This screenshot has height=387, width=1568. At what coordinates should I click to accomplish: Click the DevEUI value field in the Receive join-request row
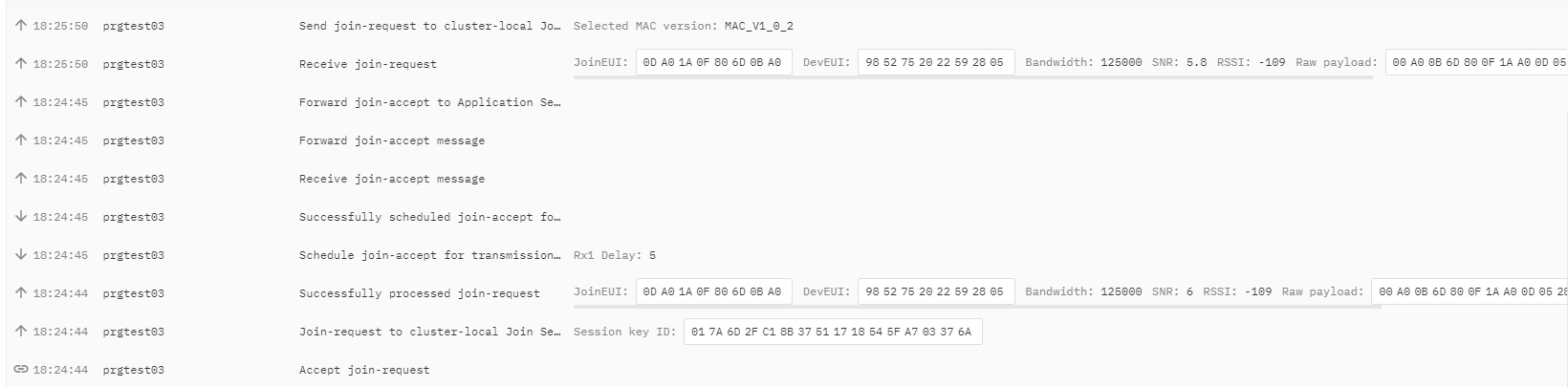(936, 62)
